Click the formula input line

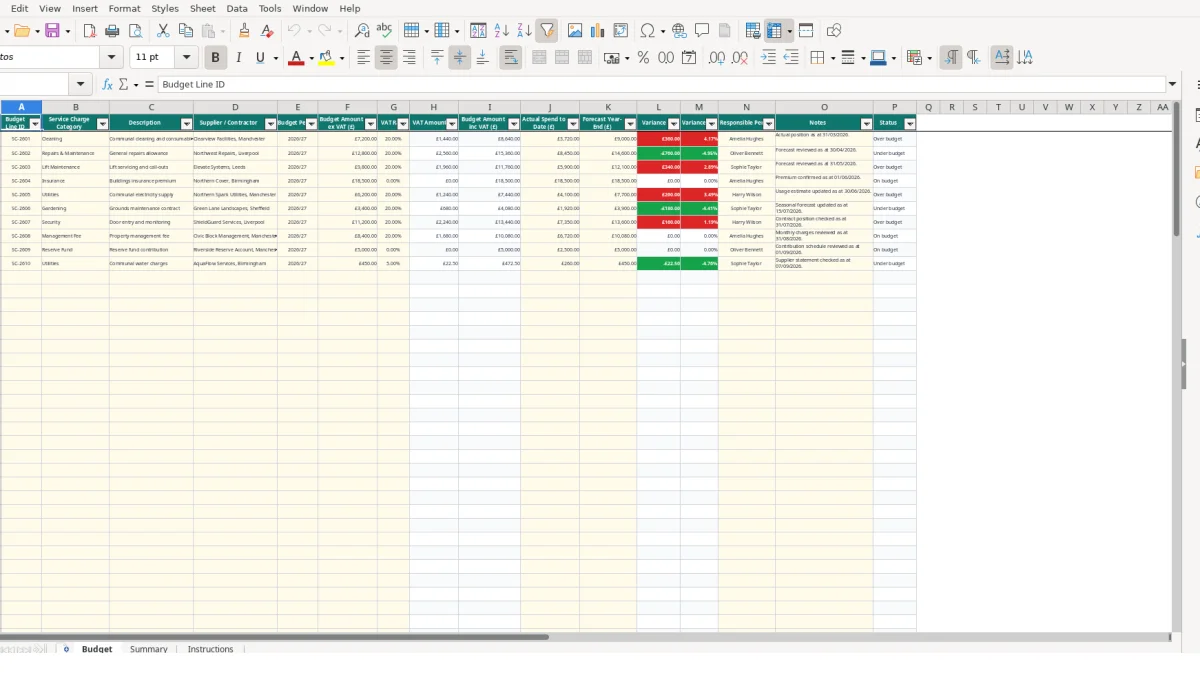[x=660, y=85]
